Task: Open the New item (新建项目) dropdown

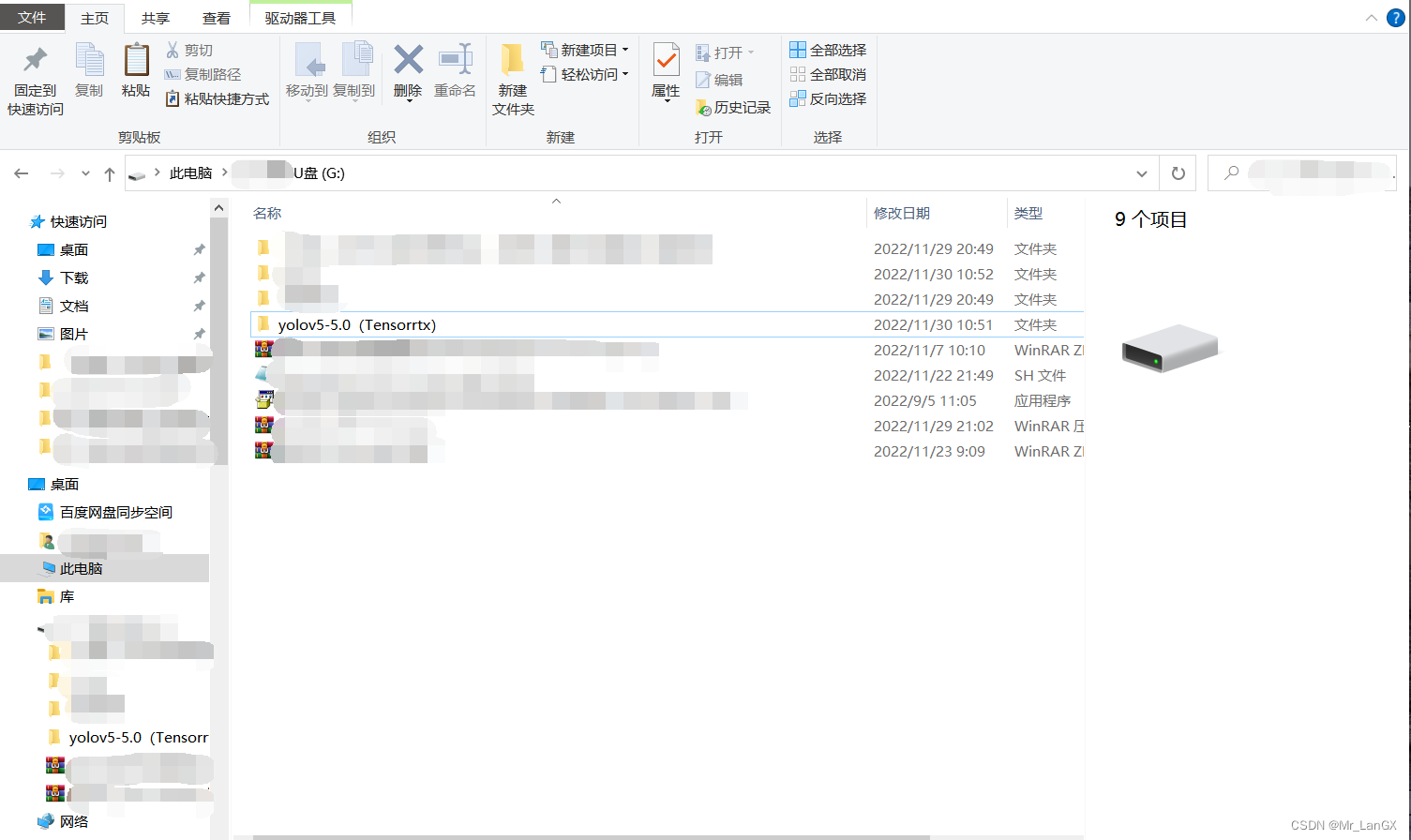Action: point(585,50)
